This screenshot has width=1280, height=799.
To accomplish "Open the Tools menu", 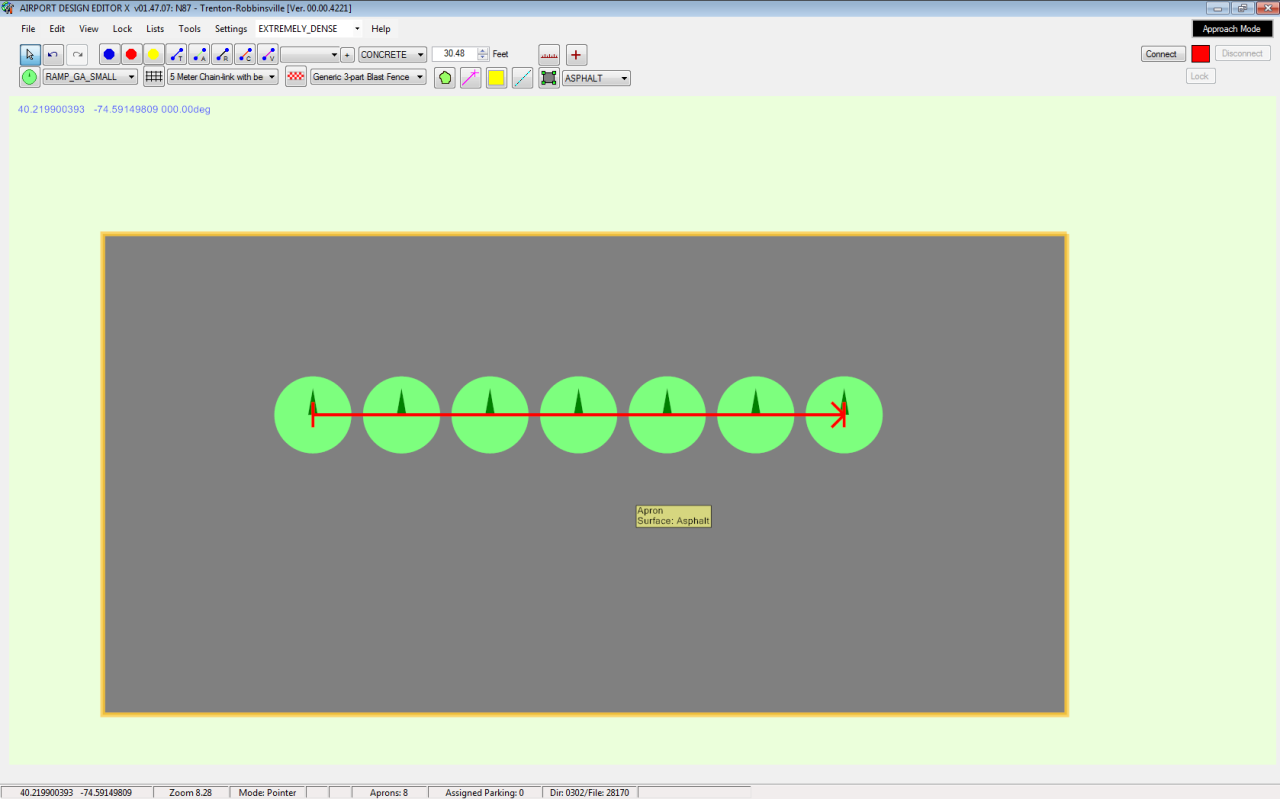I will [190, 29].
